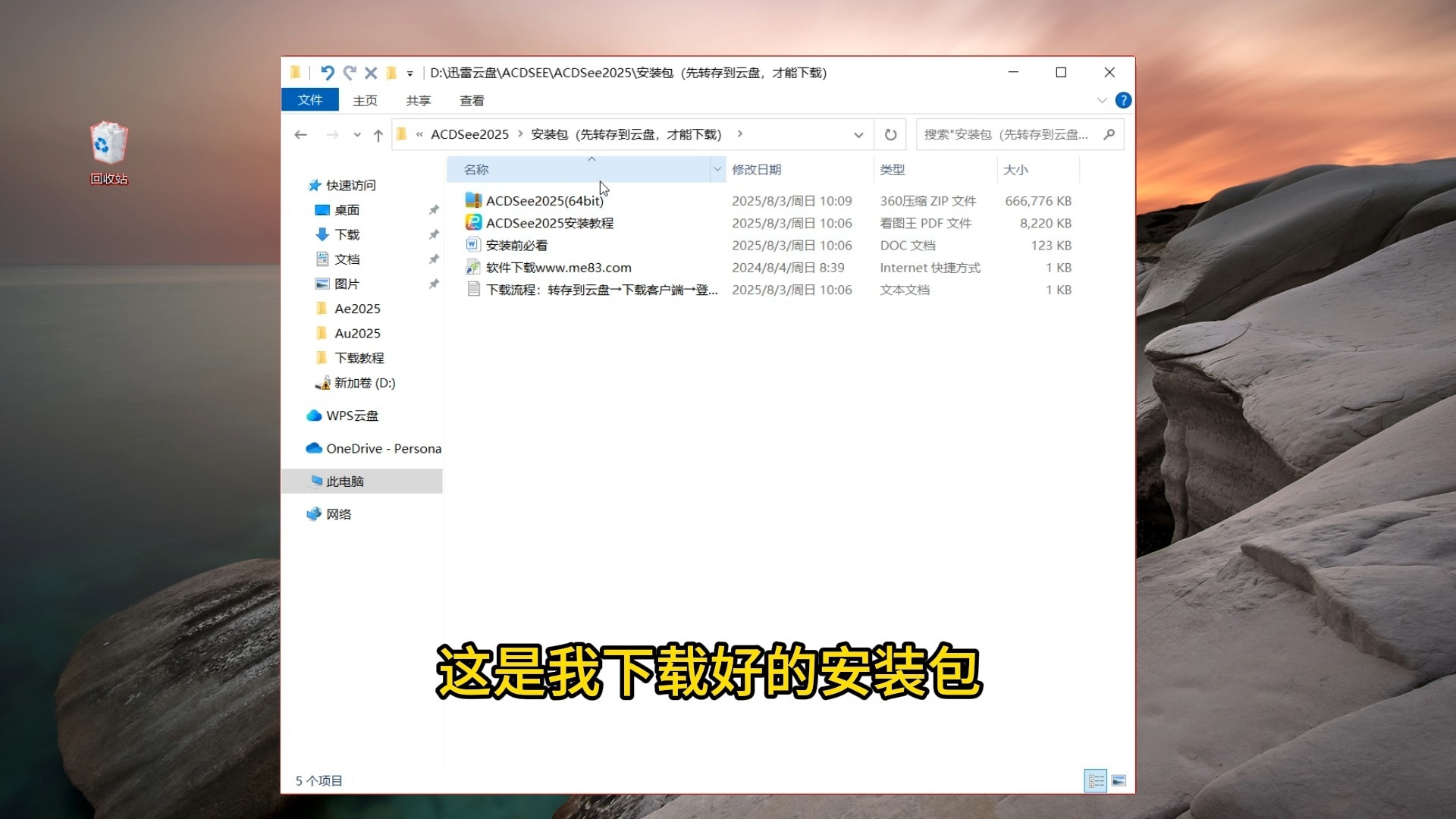Image resolution: width=1456 pixels, height=819 pixels.
Task: Click the Redo icon in the toolbar
Action: point(350,73)
